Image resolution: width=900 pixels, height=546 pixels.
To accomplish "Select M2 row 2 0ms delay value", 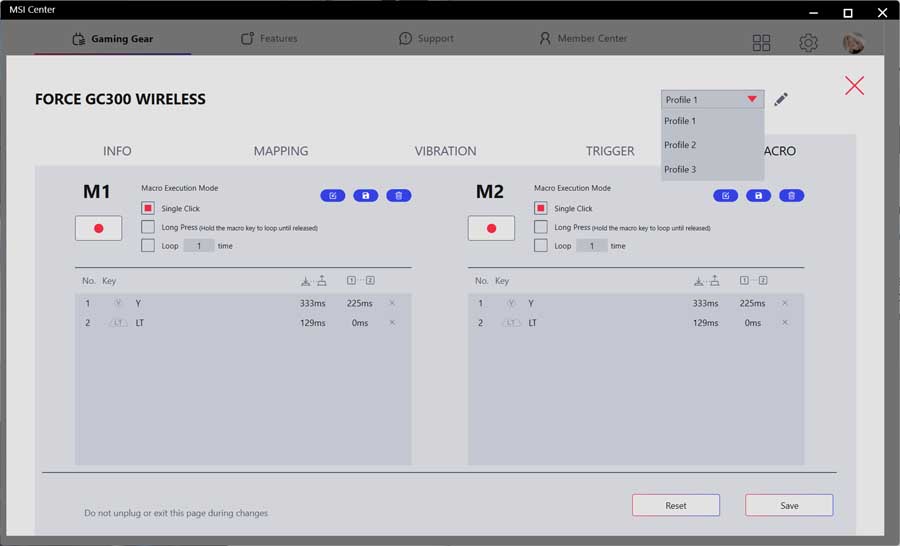I will [752, 323].
